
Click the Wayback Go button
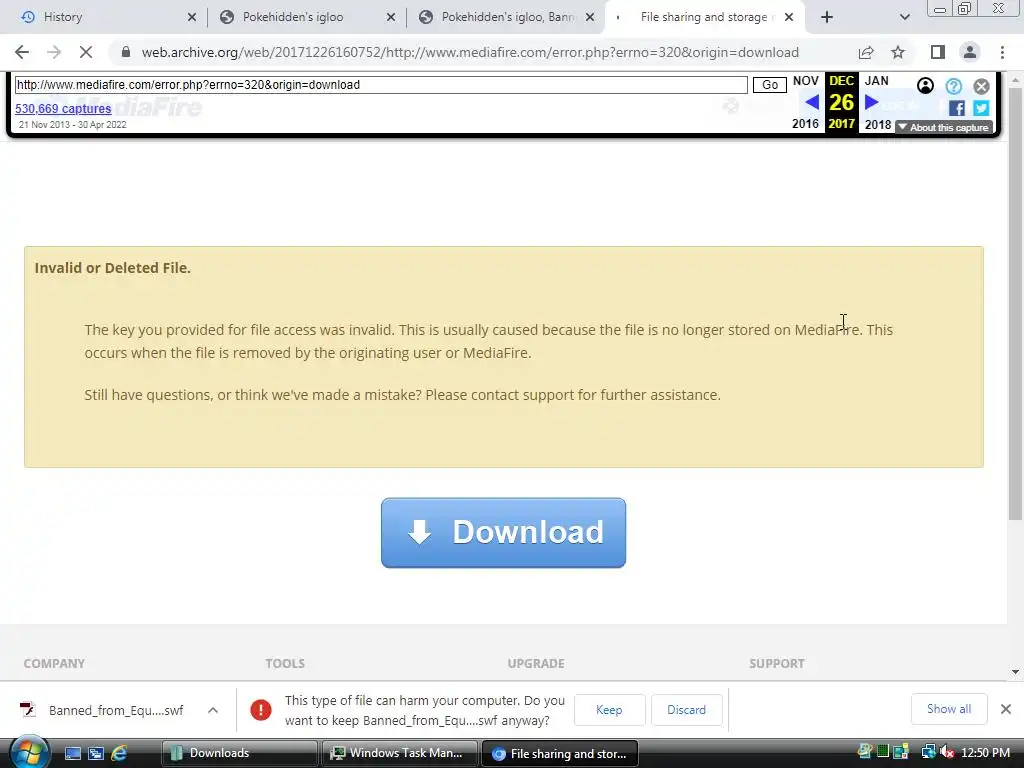tap(770, 85)
